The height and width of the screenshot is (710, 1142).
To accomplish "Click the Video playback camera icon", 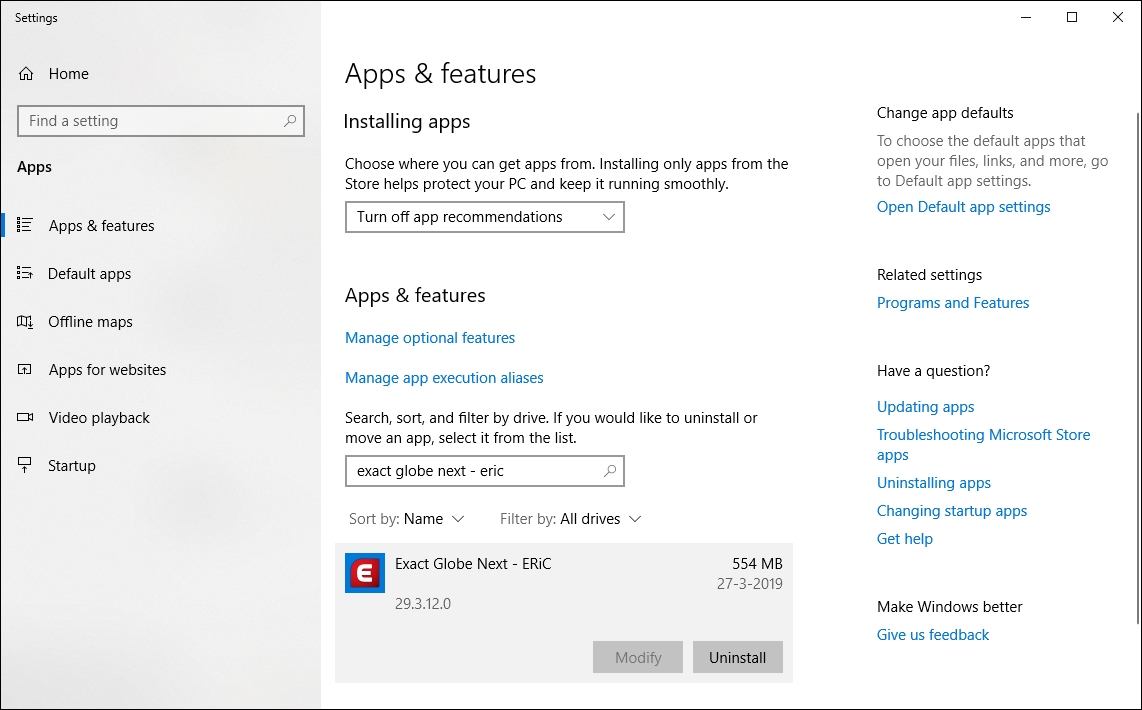I will pos(25,417).
